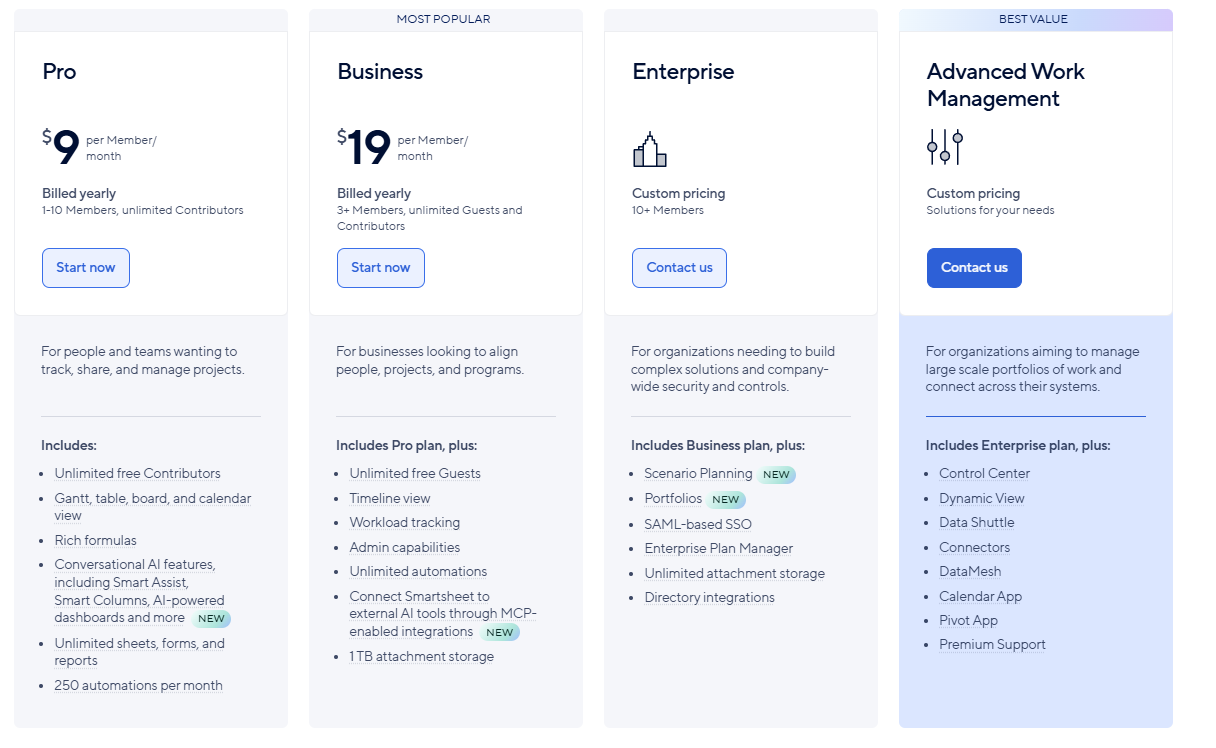Image resolution: width=1216 pixels, height=748 pixels.
Task: Click the Advanced Work Management sliders icon
Action: click(x=945, y=147)
